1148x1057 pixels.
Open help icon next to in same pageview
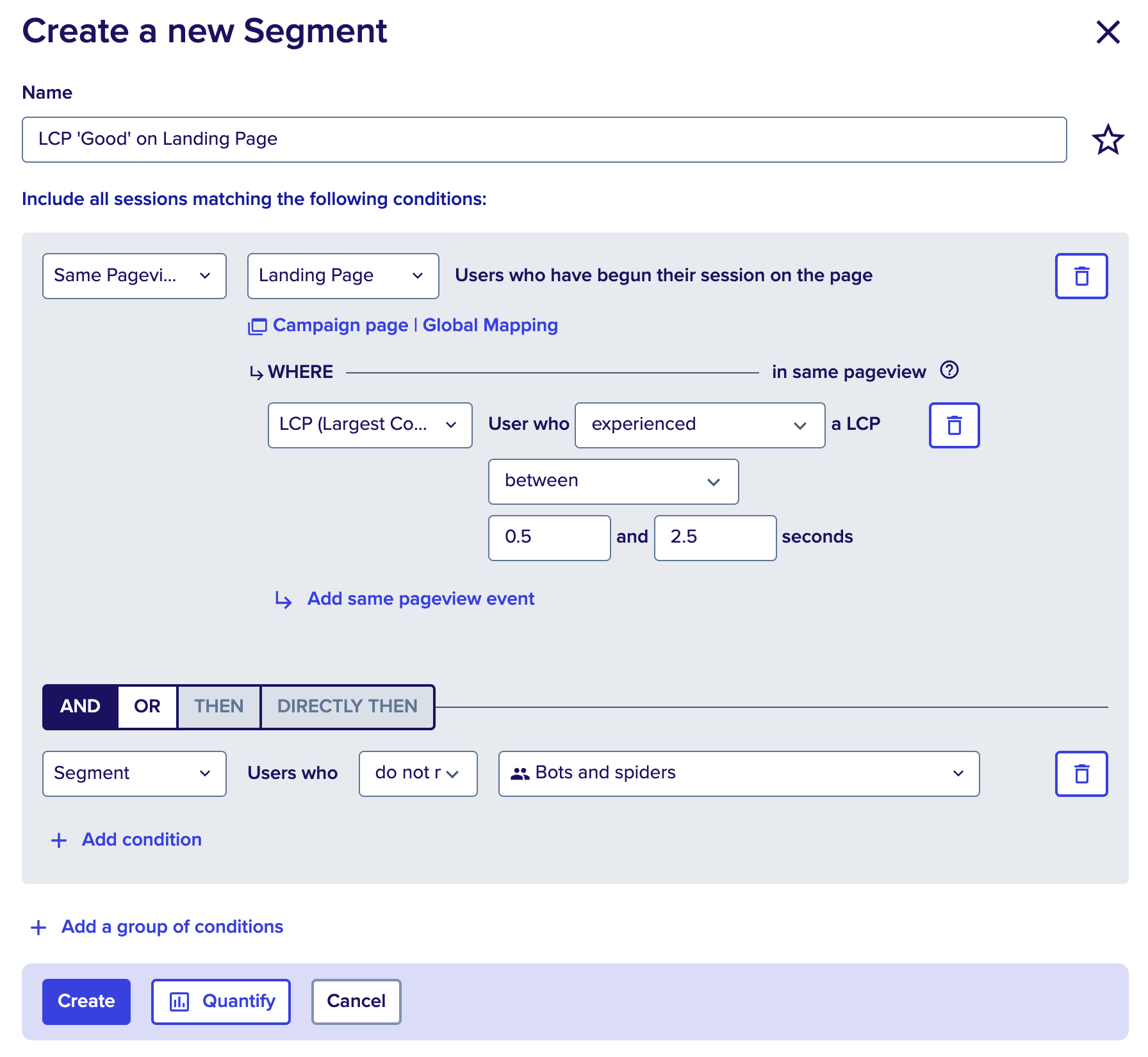point(949,370)
